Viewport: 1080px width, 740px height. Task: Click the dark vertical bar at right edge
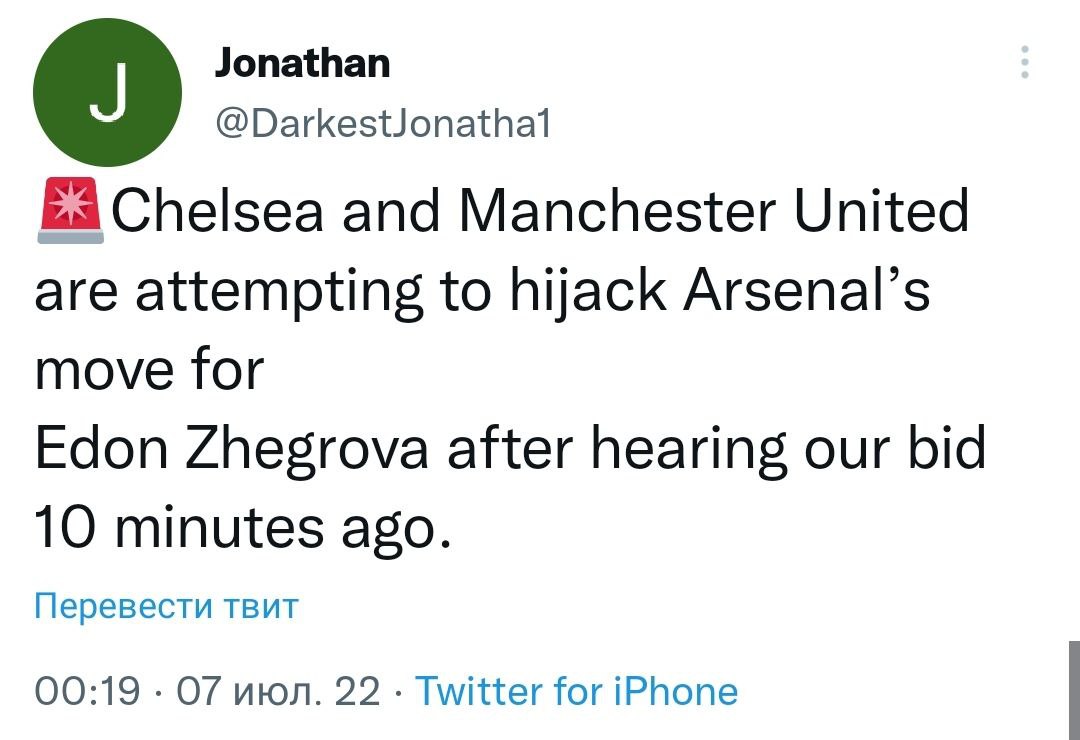click(x=1074, y=690)
